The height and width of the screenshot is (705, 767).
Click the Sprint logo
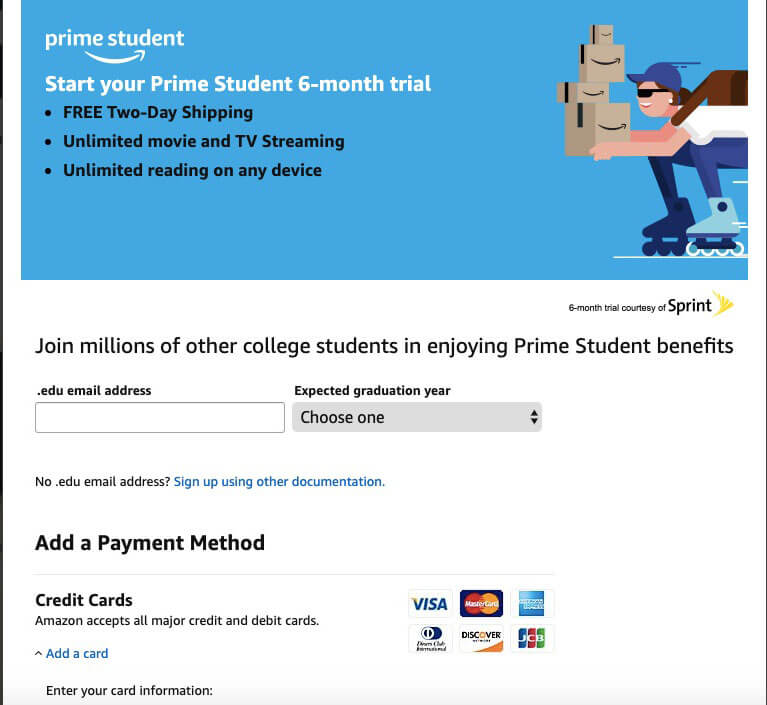[700, 304]
